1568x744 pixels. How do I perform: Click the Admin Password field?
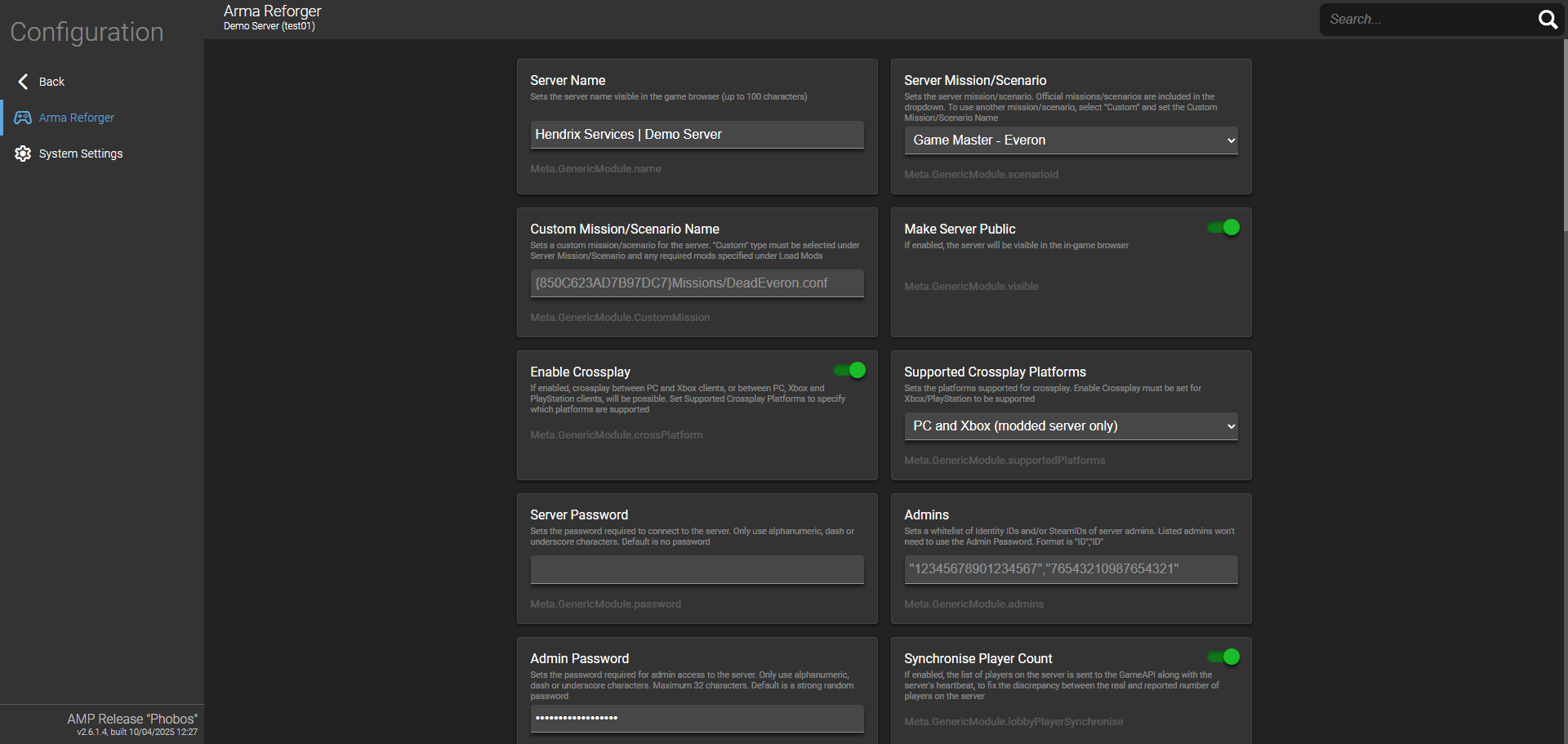coord(697,718)
